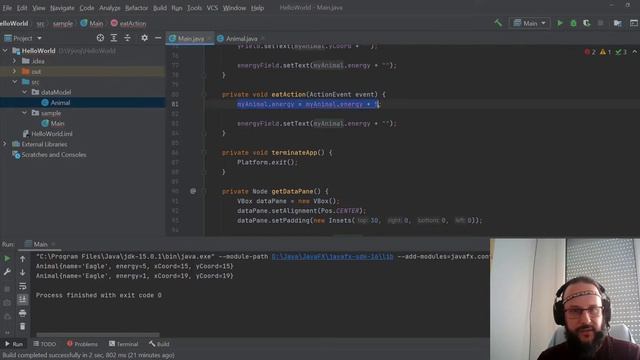Clear console with trash icon
Screen dimensions: 640x360
coord(22,326)
